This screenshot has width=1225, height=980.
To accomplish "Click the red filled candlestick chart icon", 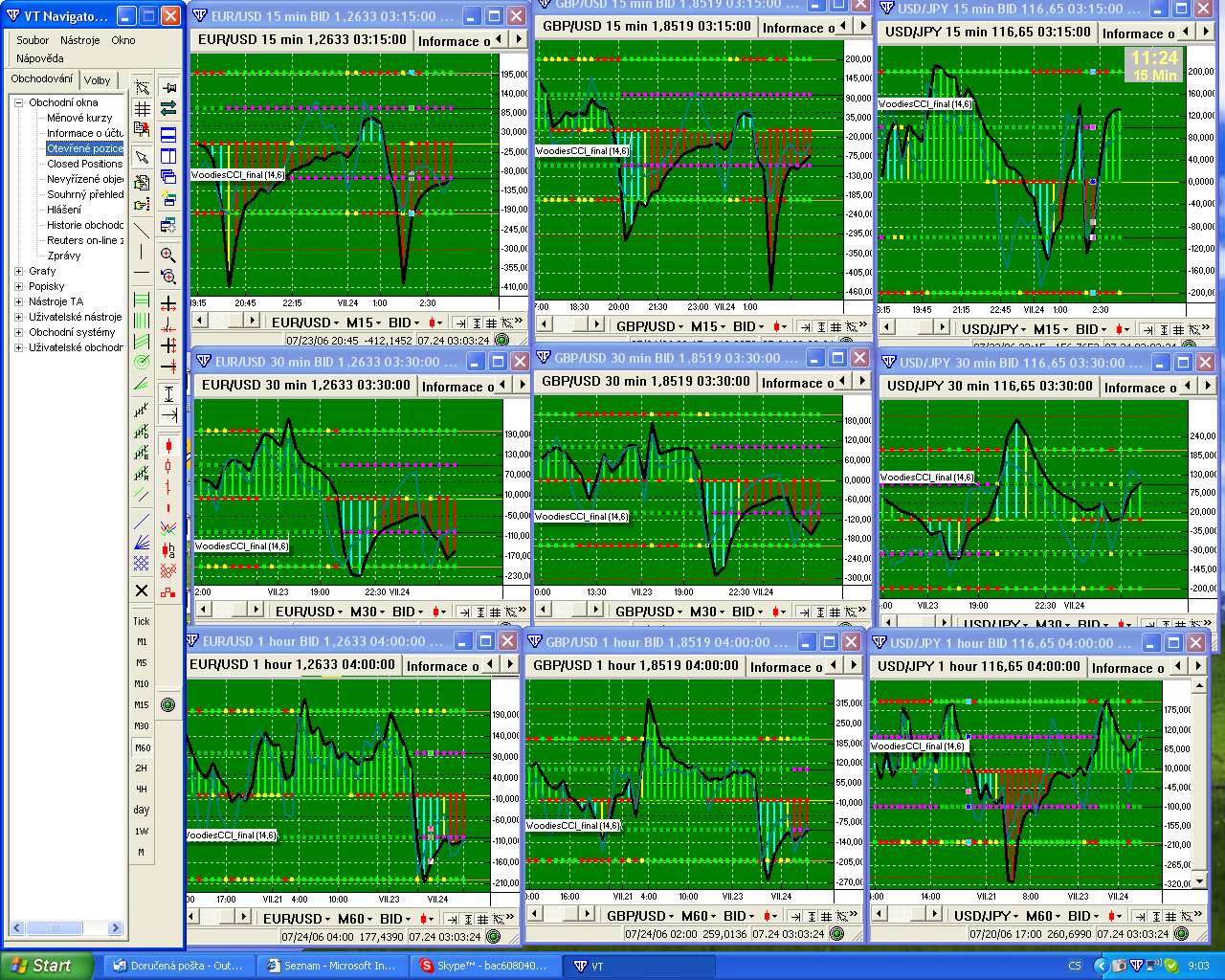I will (168, 445).
